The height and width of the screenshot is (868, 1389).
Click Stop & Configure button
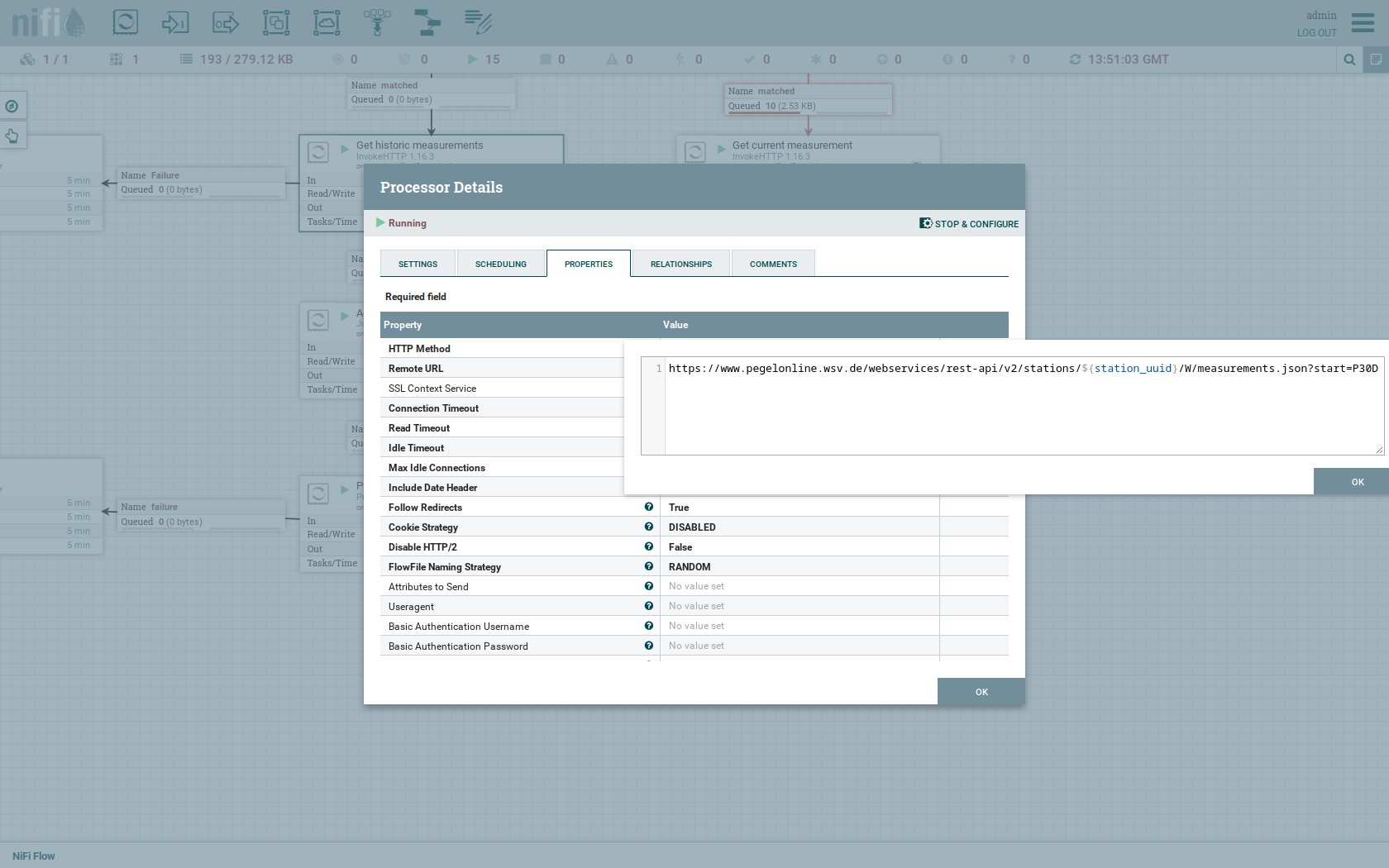(x=969, y=224)
